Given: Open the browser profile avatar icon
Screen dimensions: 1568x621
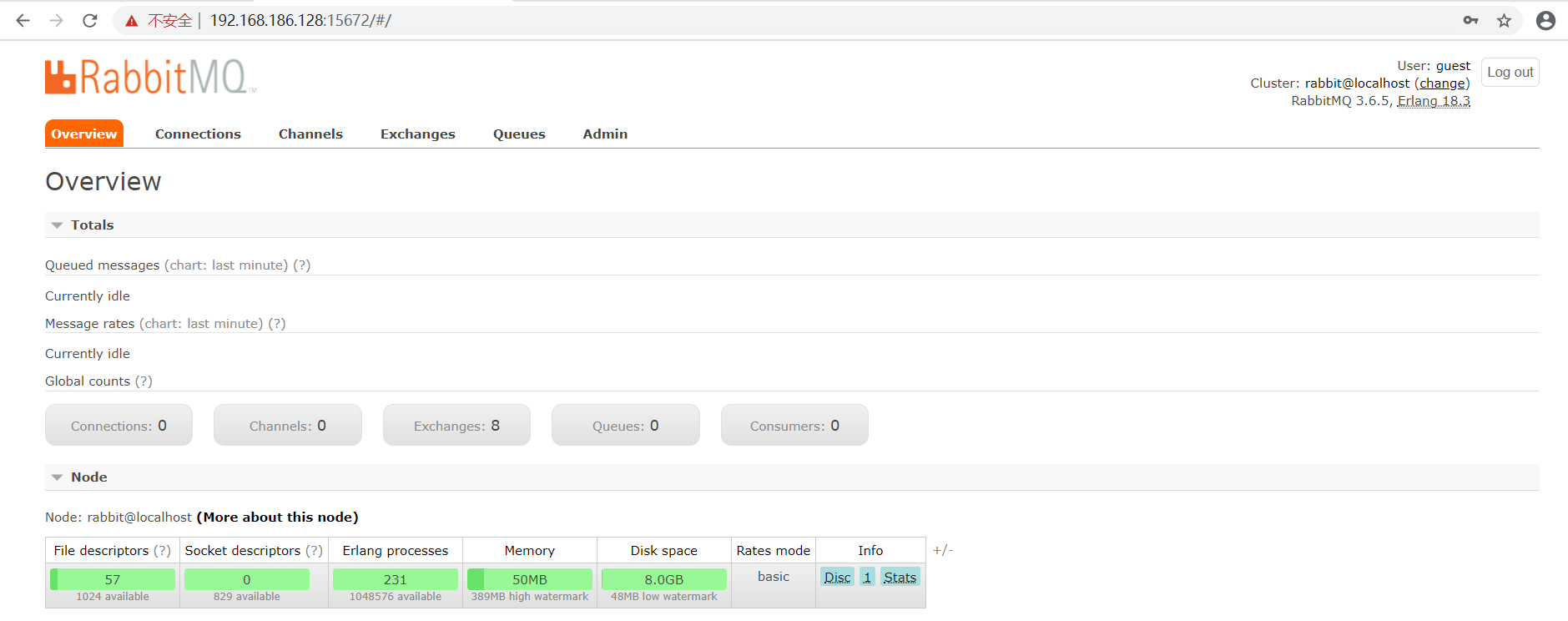Looking at the screenshot, I should (x=1545, y=20).
